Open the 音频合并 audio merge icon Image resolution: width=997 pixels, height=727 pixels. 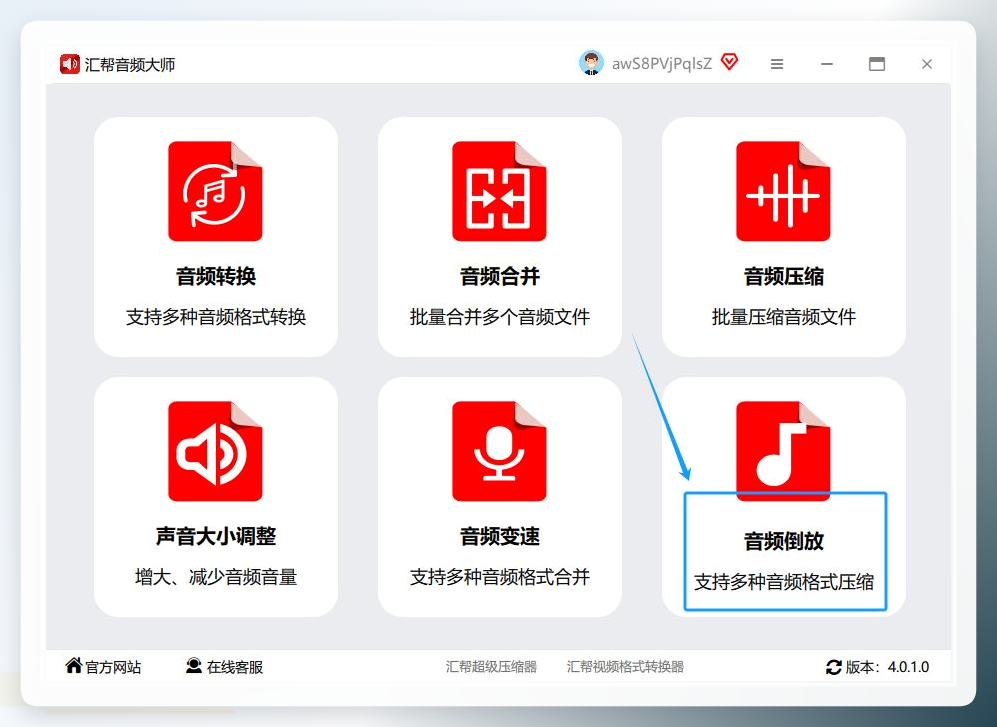pyautogui.click(x=499, y=191)
